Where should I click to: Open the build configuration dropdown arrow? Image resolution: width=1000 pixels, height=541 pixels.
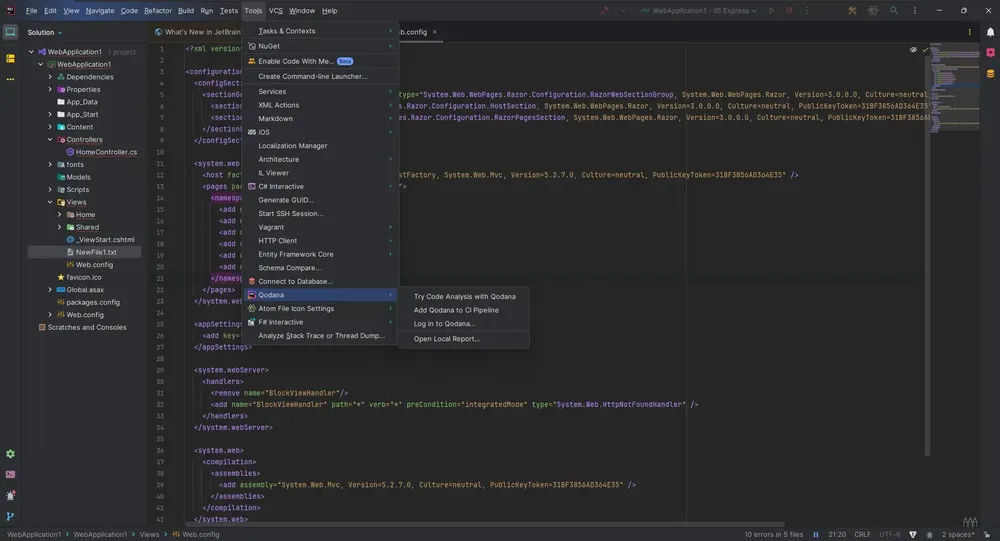tap(623, 10)
